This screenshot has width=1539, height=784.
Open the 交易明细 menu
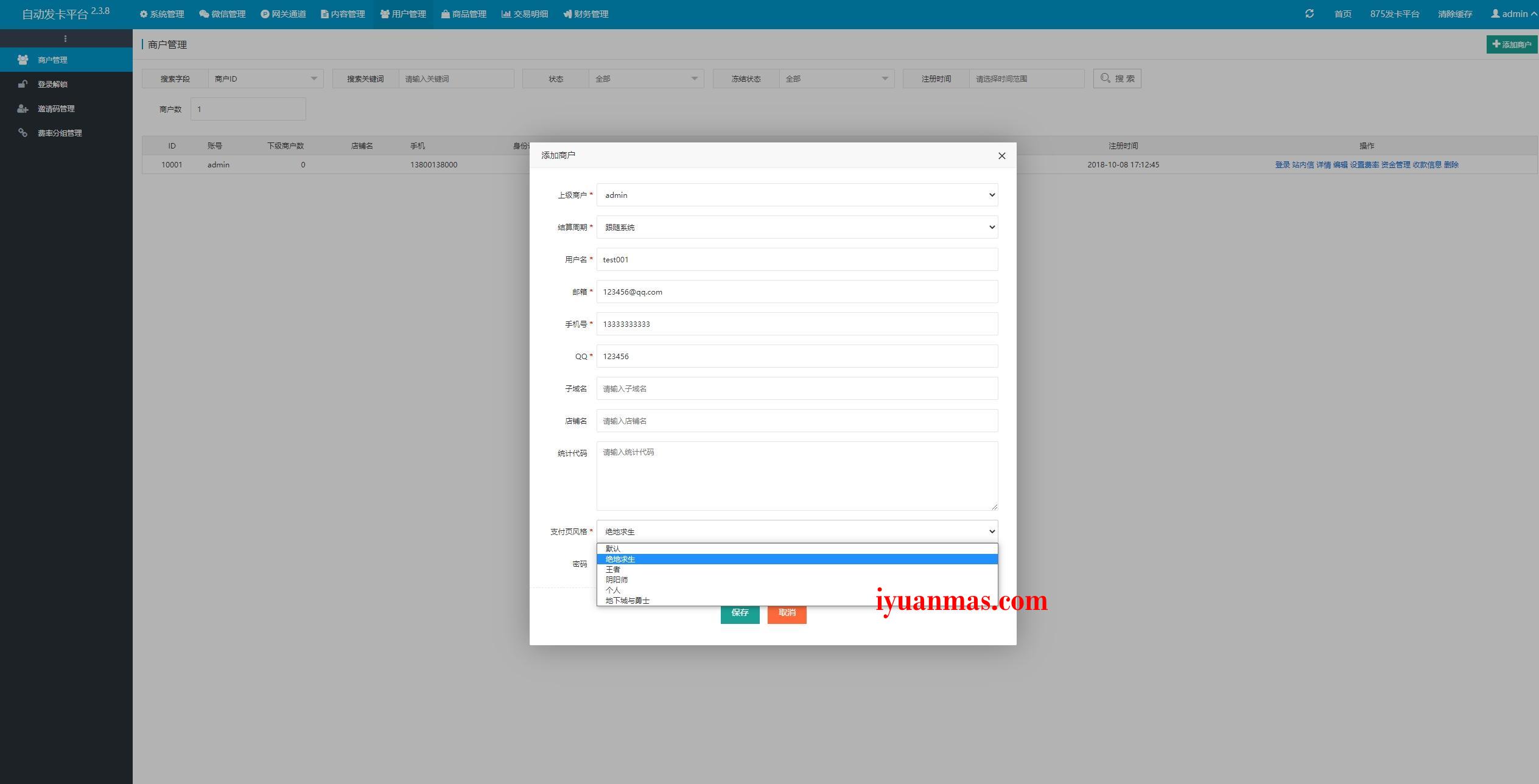[x=525, y=14]
